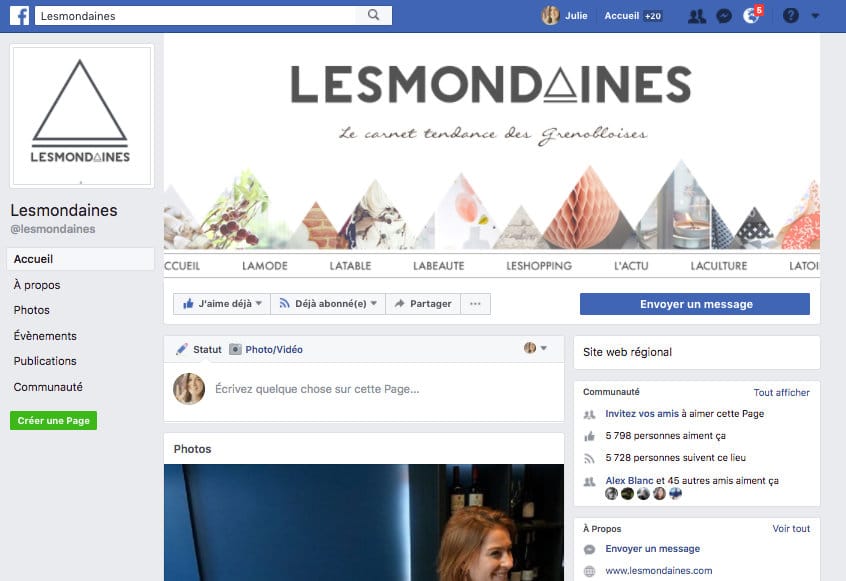The width and height of the screenshot is (846, 581).
Task: Expand the account menu arrow
Action: 815,16
